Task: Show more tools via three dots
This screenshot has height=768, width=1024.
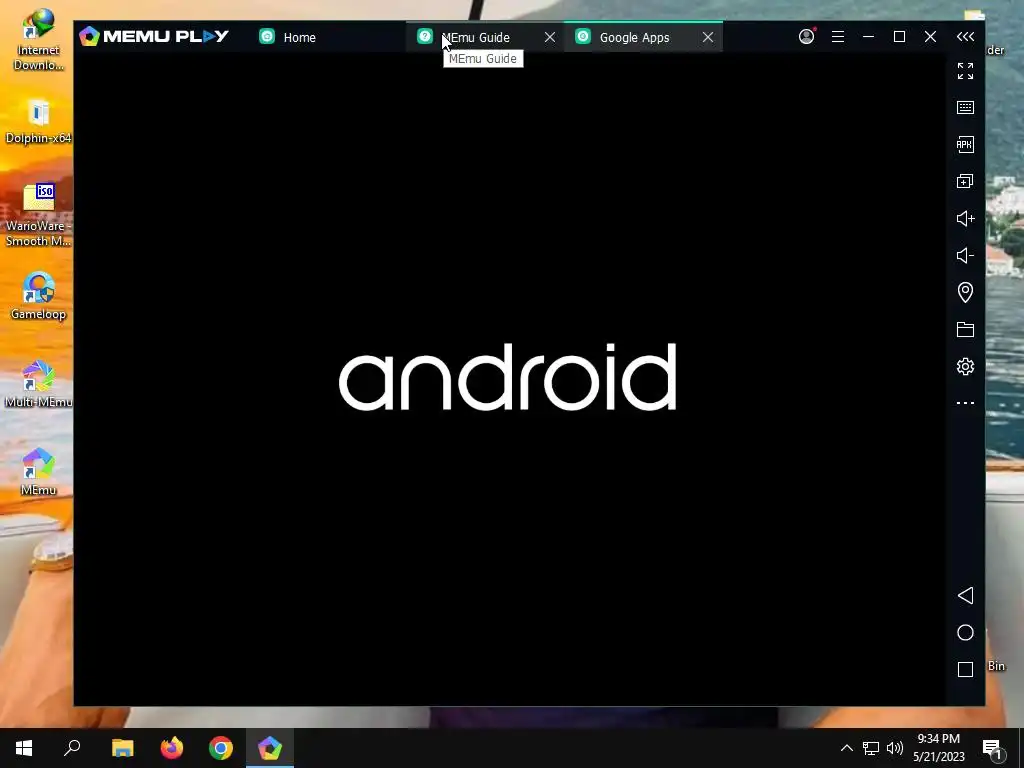Action: click(965, 403)
